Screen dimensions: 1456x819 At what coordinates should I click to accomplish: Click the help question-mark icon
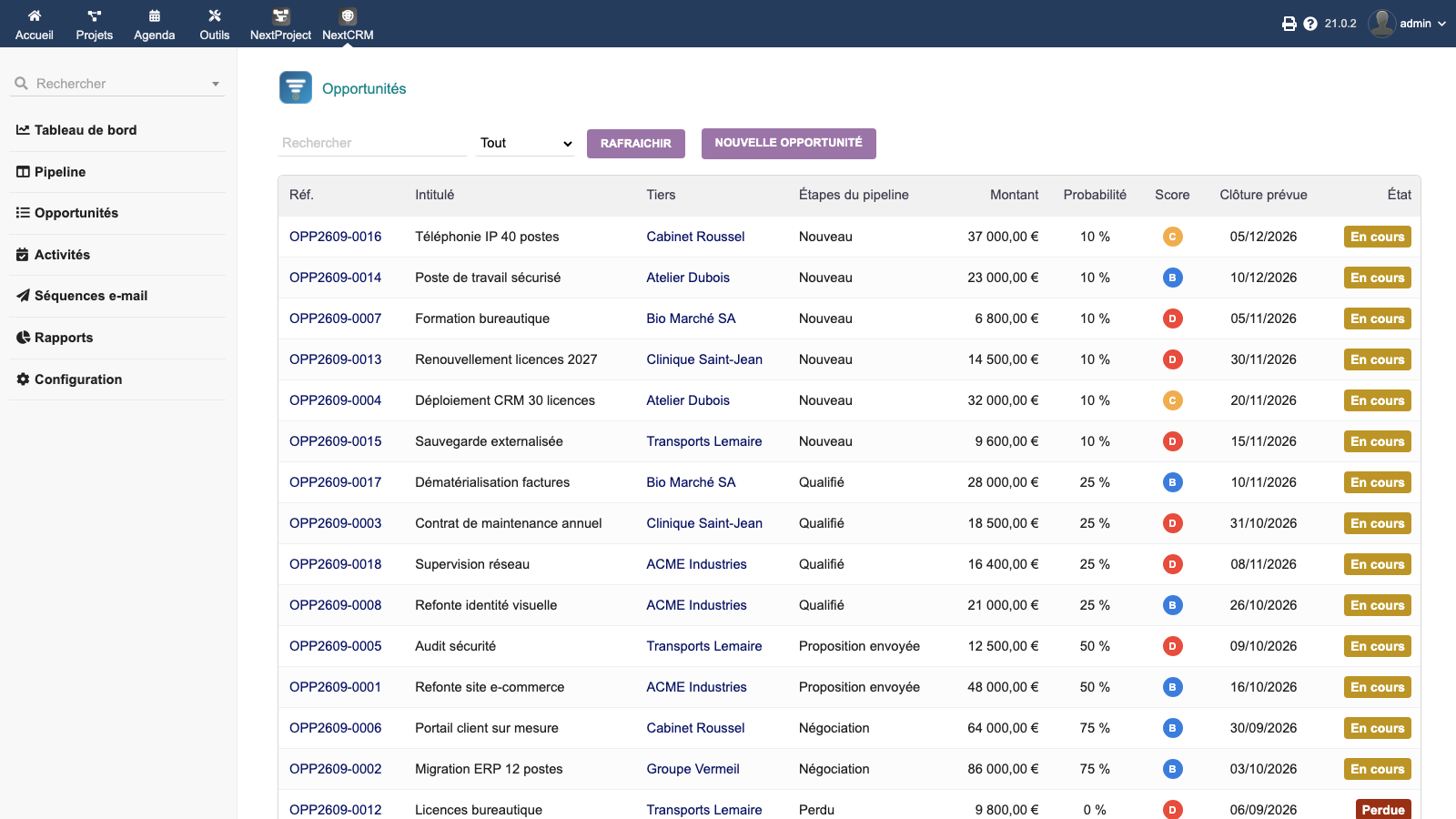click(1310, 24)
